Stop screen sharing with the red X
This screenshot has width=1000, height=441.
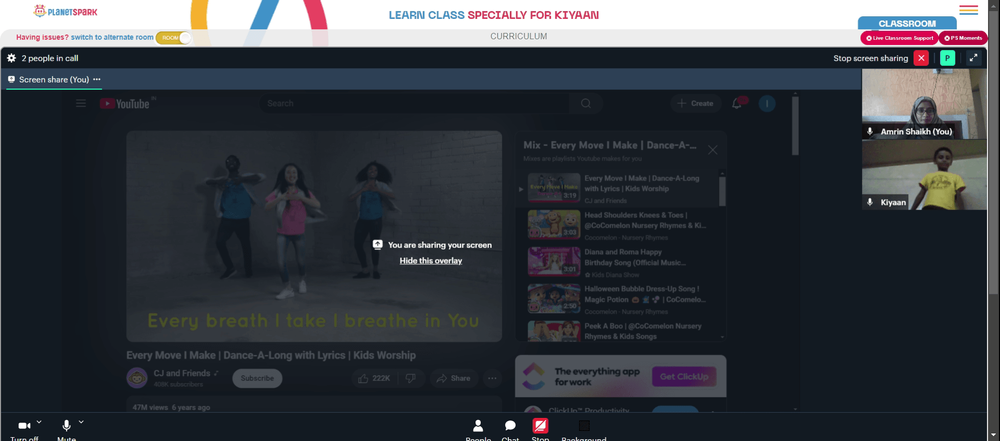click(x=921, y=58)
